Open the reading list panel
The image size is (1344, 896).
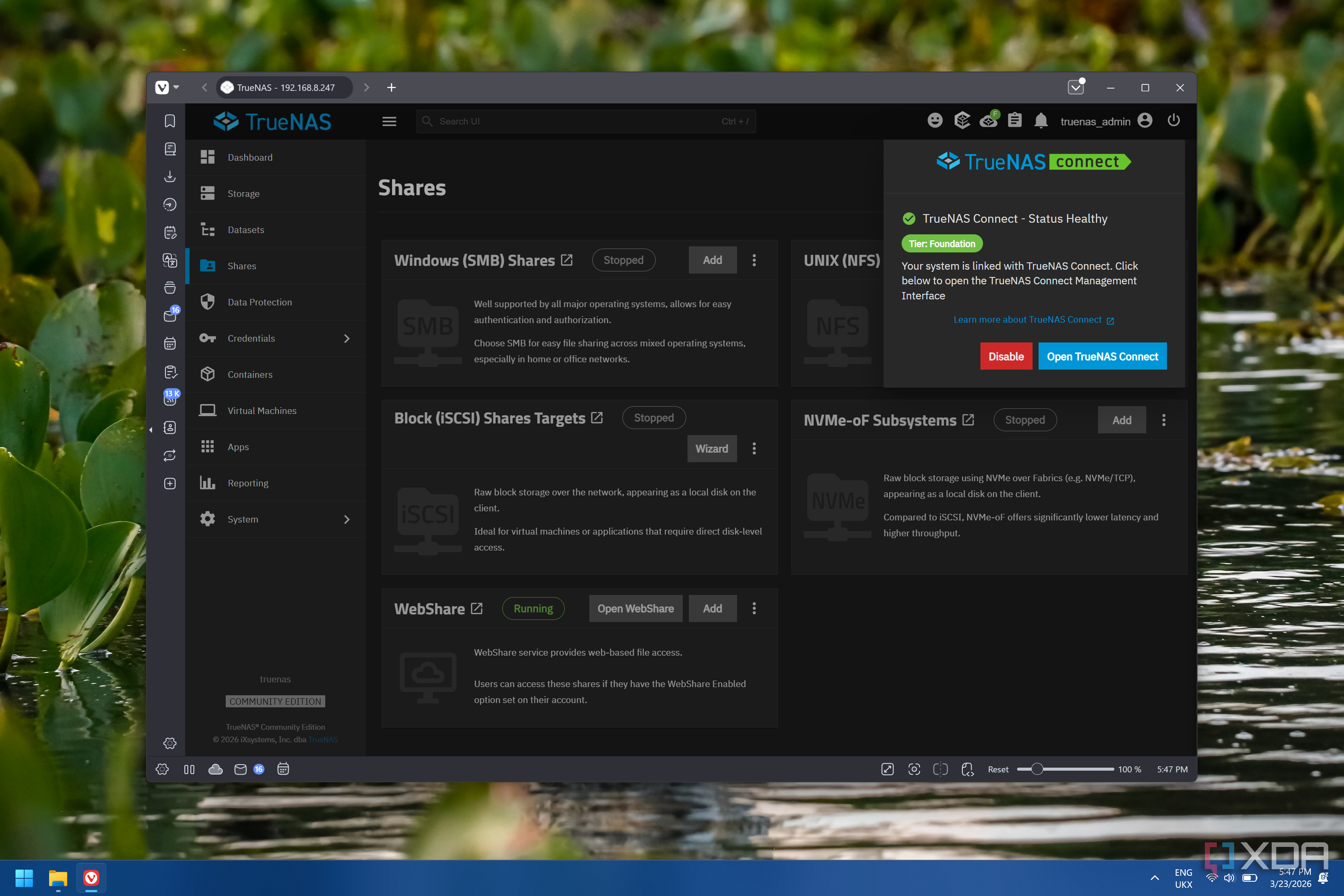pyautogui.click(x=170, y=149)
